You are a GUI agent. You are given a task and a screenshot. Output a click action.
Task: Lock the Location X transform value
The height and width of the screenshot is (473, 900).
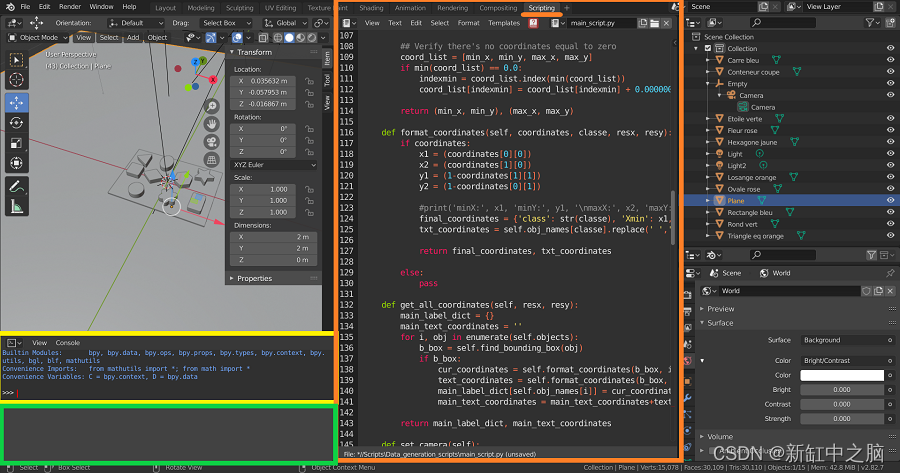pyautogui.click(x=309, y=81)
